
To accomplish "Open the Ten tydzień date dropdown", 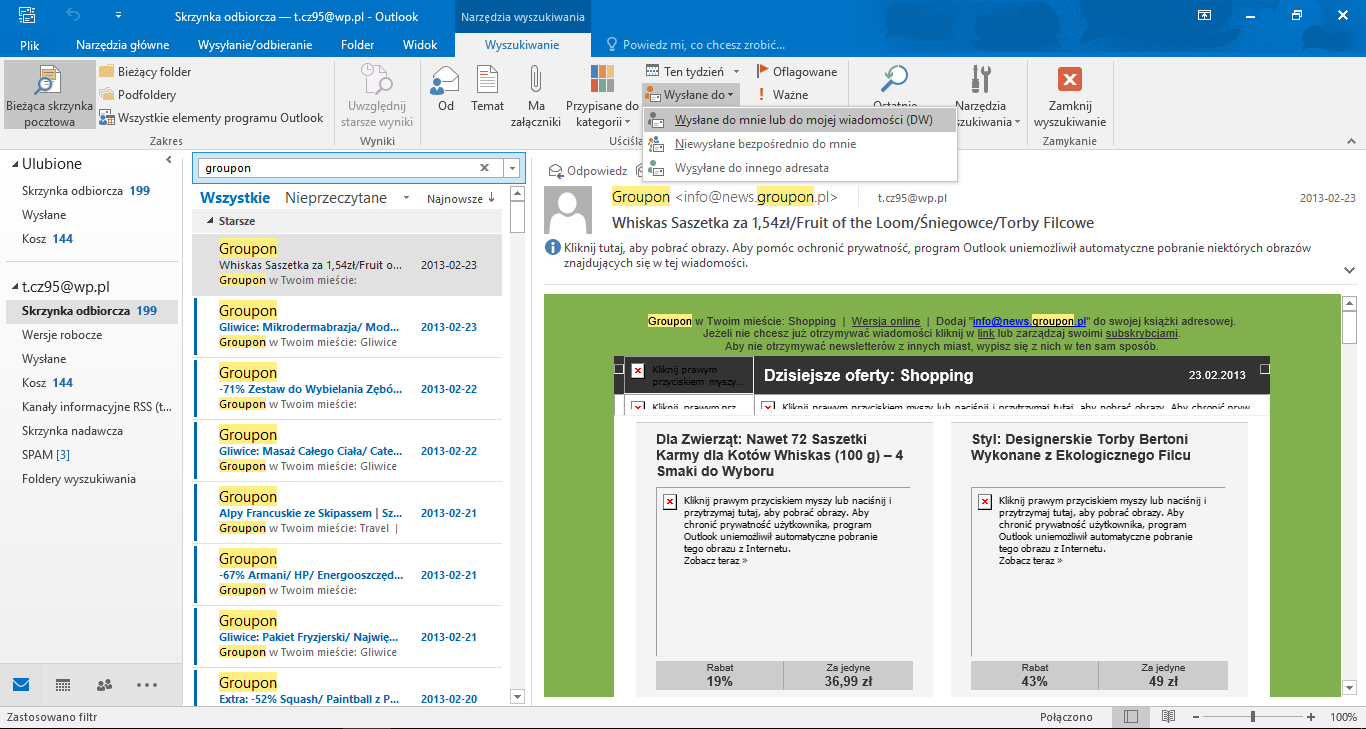I will pyautogui.click(x=692, y=72).
